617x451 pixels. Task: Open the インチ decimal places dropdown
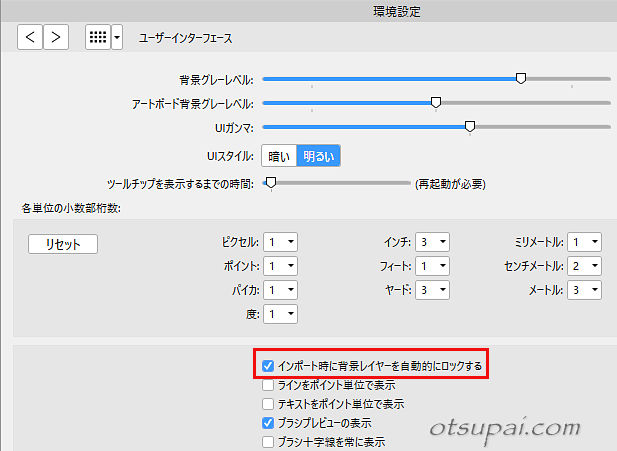pos(432,241)
